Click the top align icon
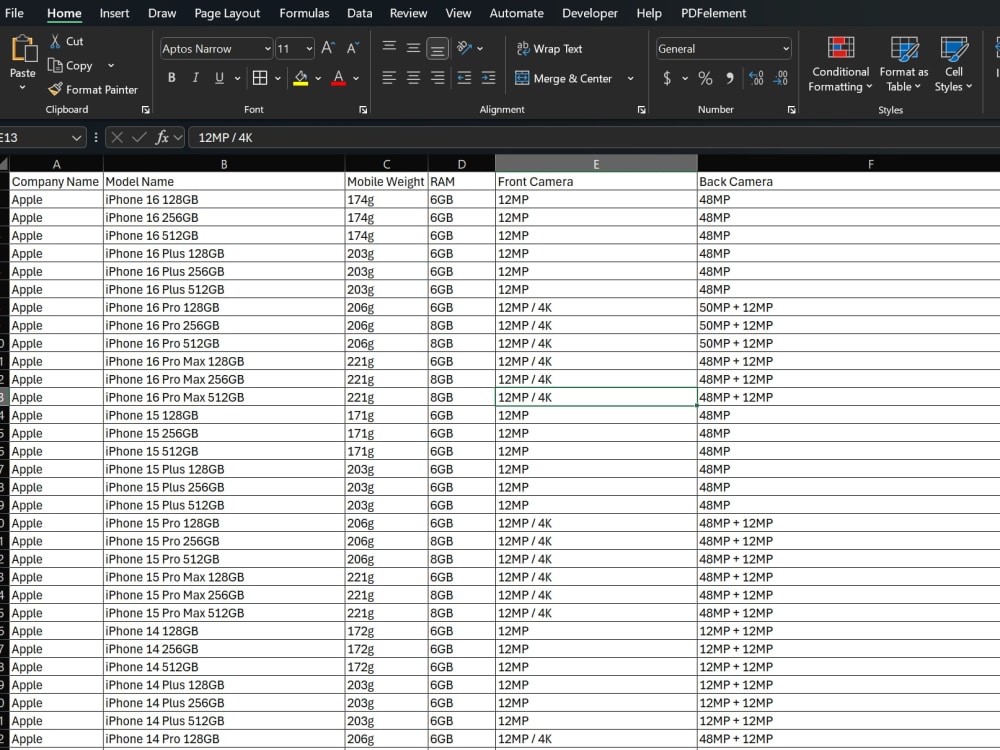This screenshot has width=1000, height=750. pyautogui.click(x=389, y=48)
